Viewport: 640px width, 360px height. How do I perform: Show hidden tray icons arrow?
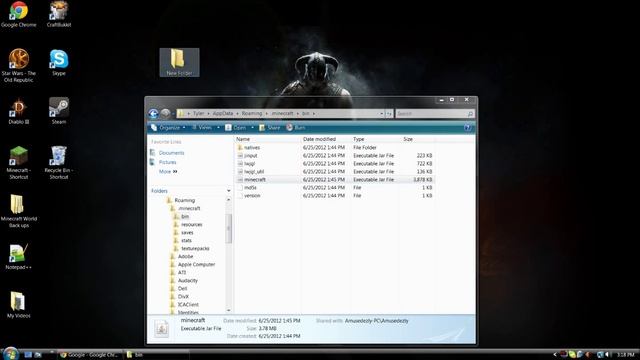(x=555, y=355)
